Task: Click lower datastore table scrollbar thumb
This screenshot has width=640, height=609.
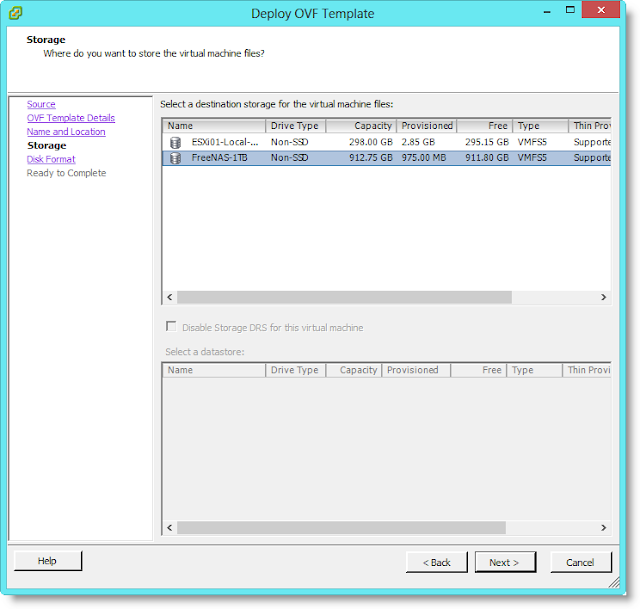Action: 341,528
